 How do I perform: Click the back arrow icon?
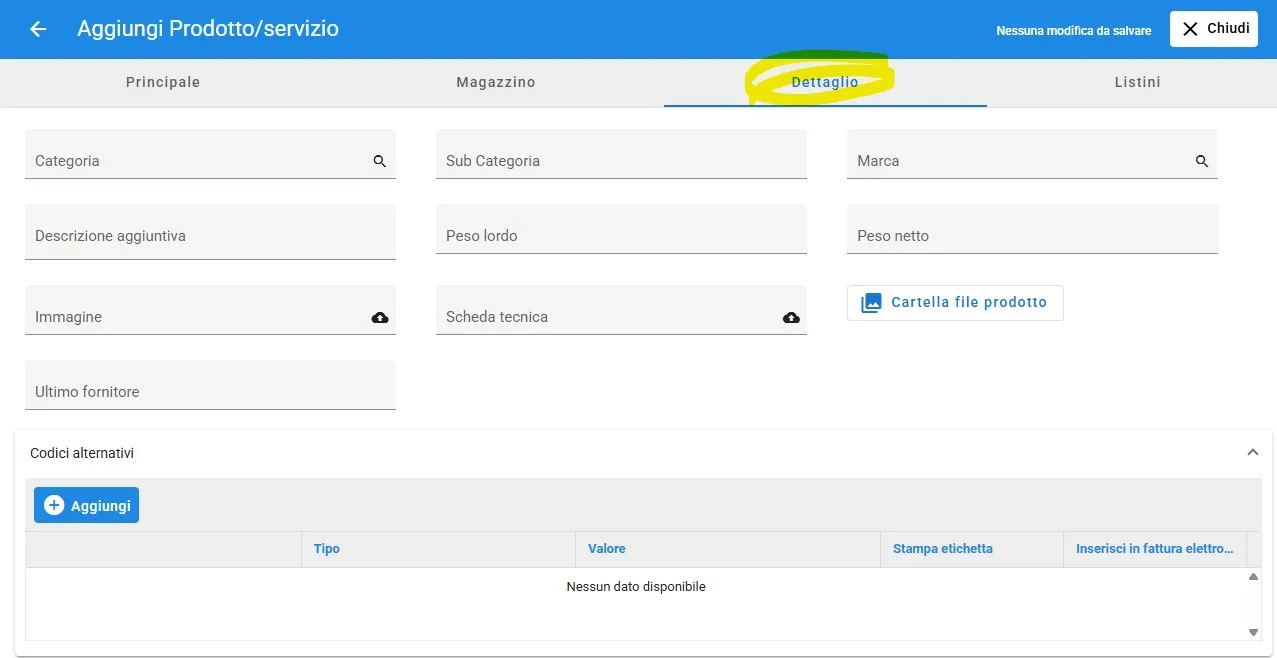pyautogui.click(x=38, y=29)
